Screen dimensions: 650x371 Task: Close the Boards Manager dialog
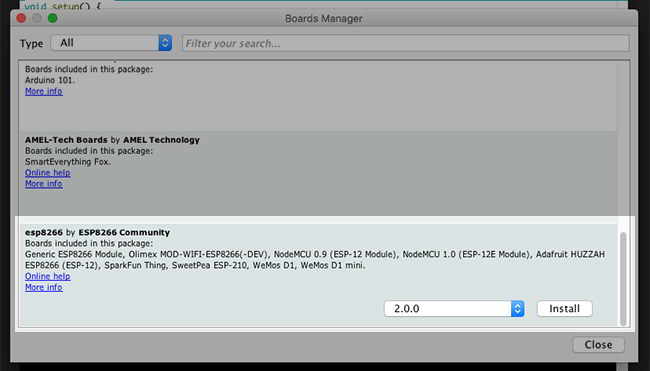[x=598, y=344]
